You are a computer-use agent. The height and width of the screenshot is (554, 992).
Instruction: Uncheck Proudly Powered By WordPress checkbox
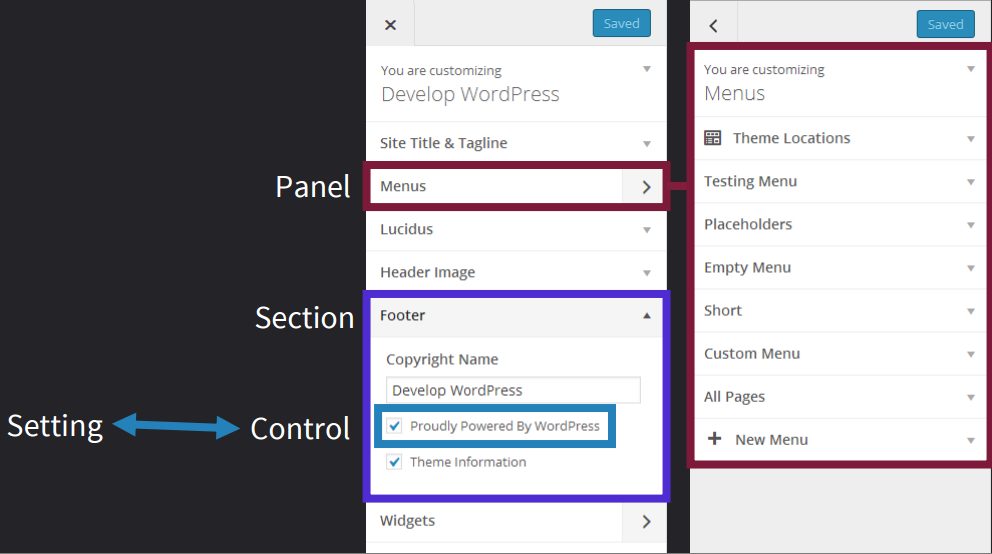pyautogui.click(x=394, y=426)
